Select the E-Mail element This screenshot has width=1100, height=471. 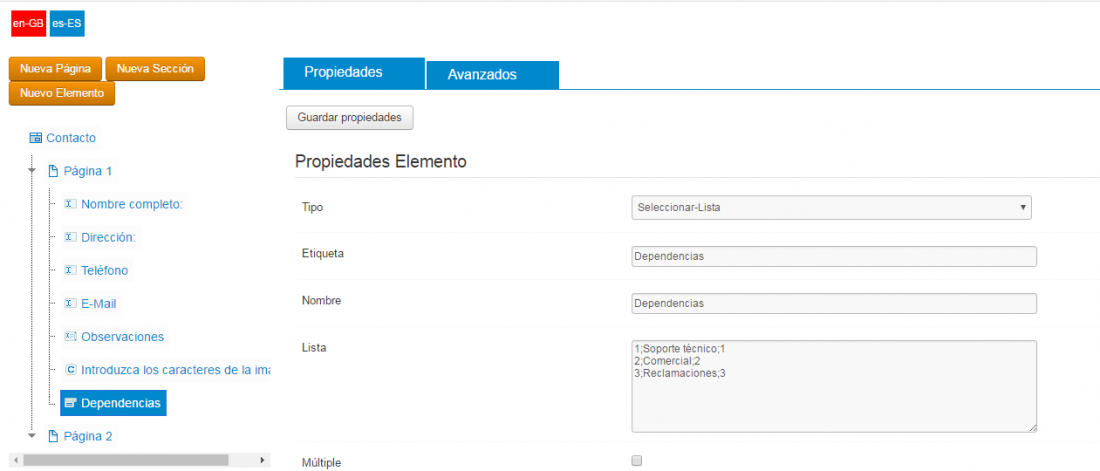point(99,303)
